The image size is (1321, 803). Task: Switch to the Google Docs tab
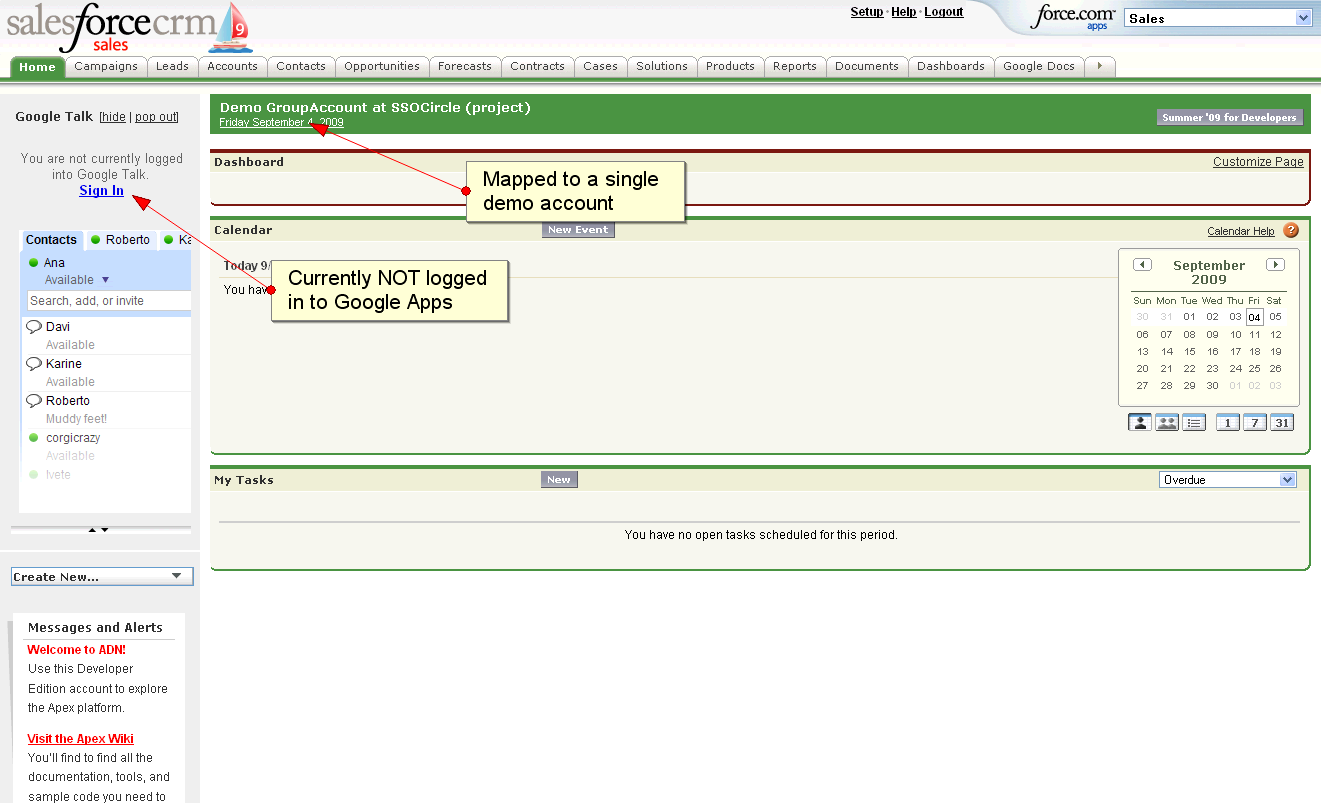1039,66
